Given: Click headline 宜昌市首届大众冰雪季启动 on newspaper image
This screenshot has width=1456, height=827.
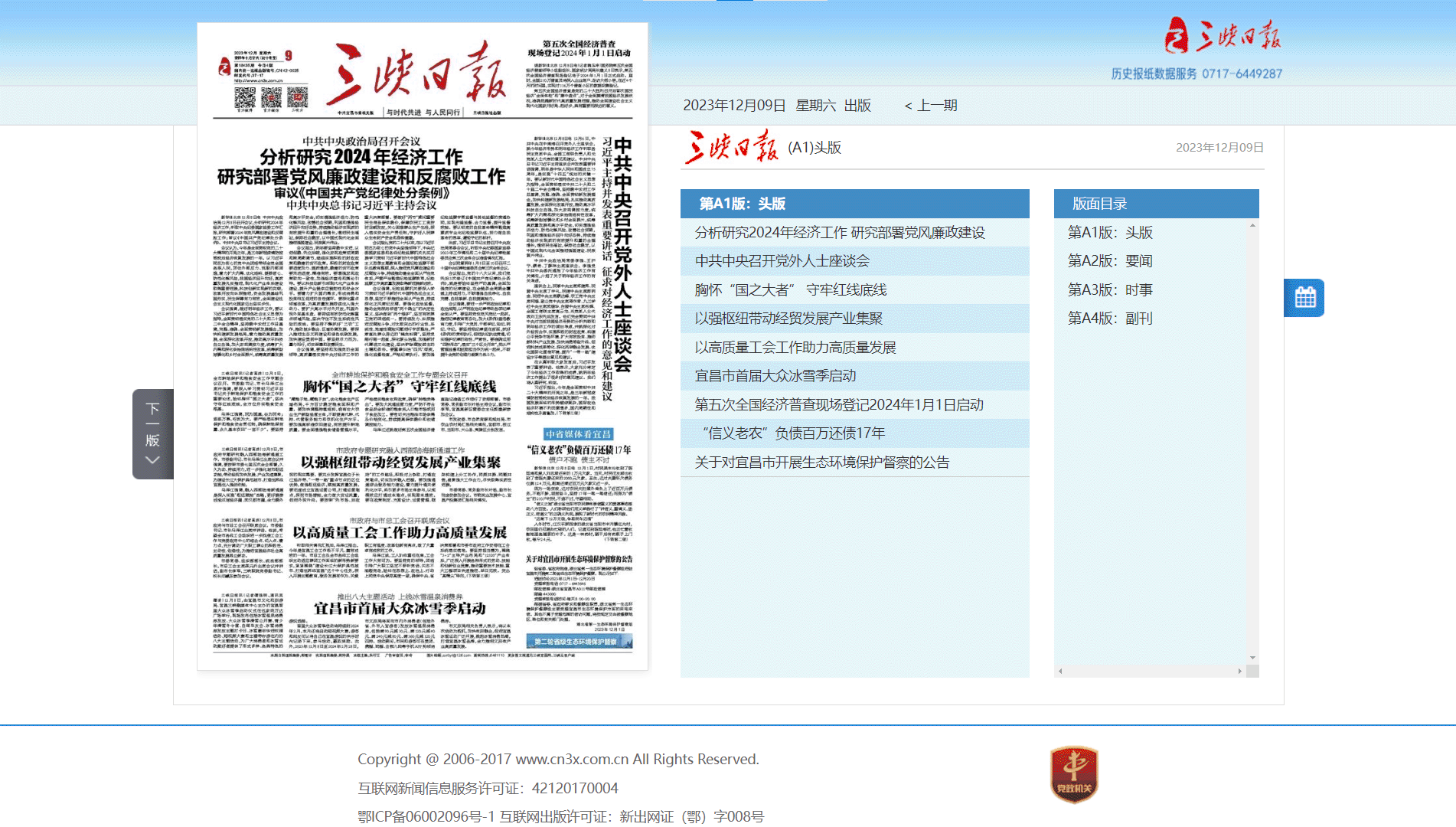Looking at the screenshot, I should (x=400, y=608).
